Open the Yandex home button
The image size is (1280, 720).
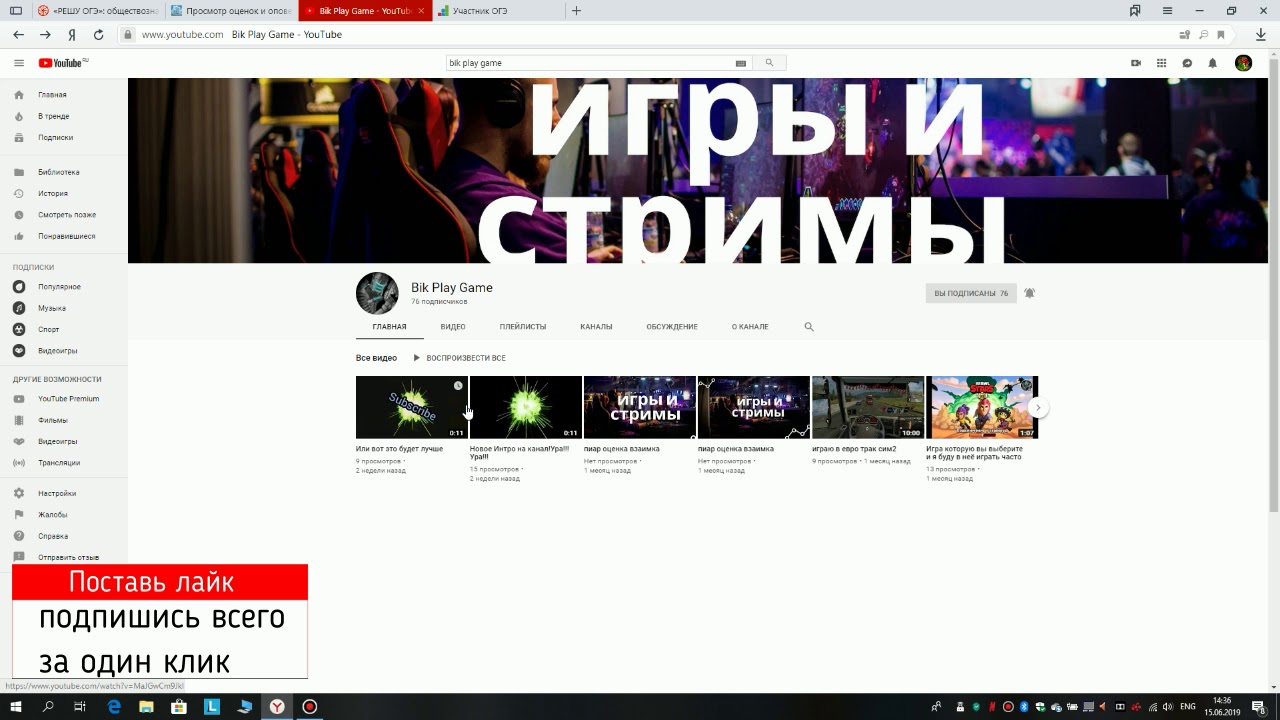[72, 34]
